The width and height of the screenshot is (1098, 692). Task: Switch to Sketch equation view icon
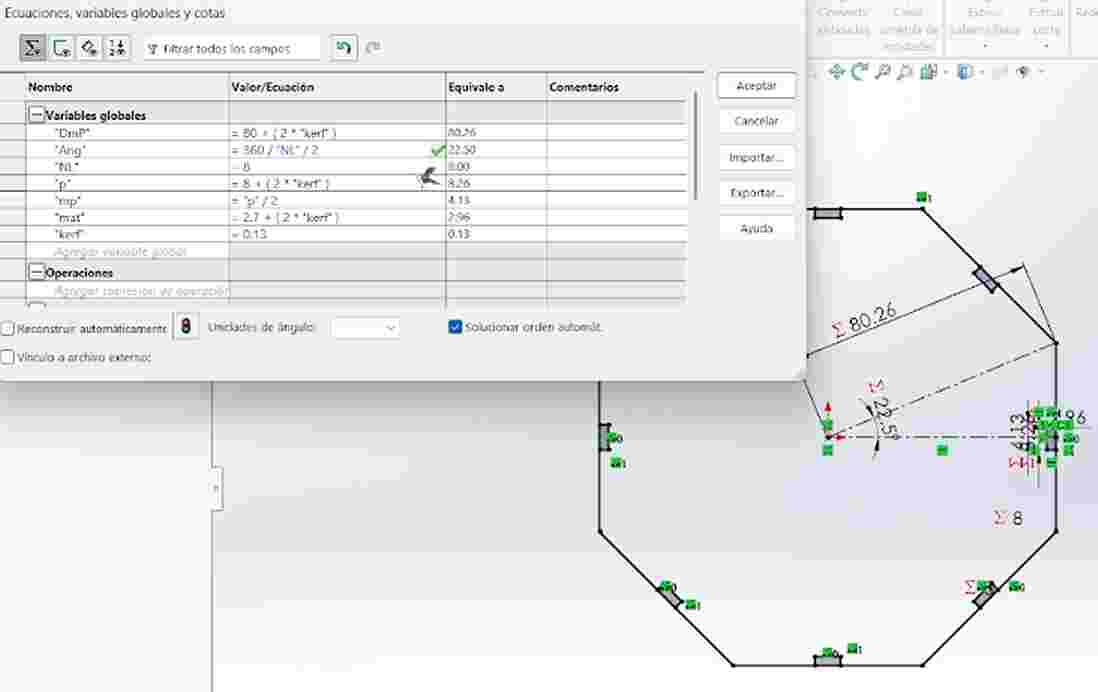62,48
